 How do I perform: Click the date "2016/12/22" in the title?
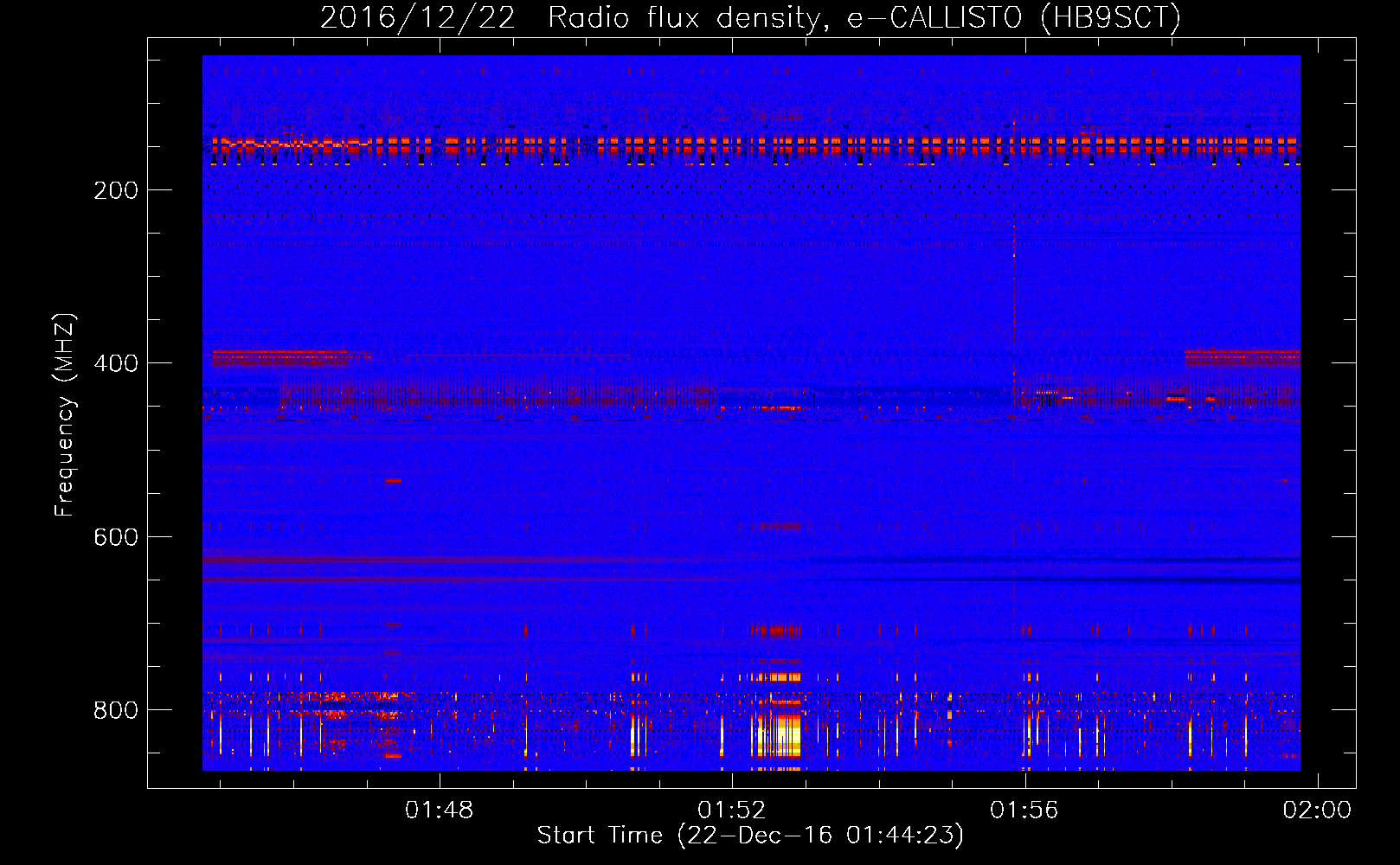tap(418, 17)
